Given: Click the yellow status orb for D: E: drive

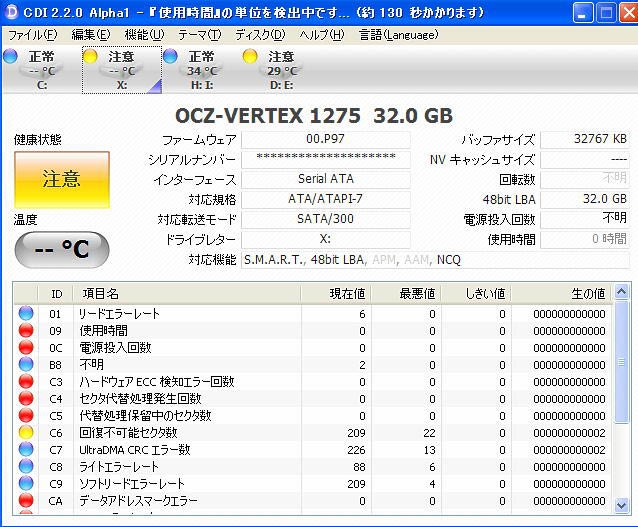Looking at the screenshot, I should [x=250, y=56].
